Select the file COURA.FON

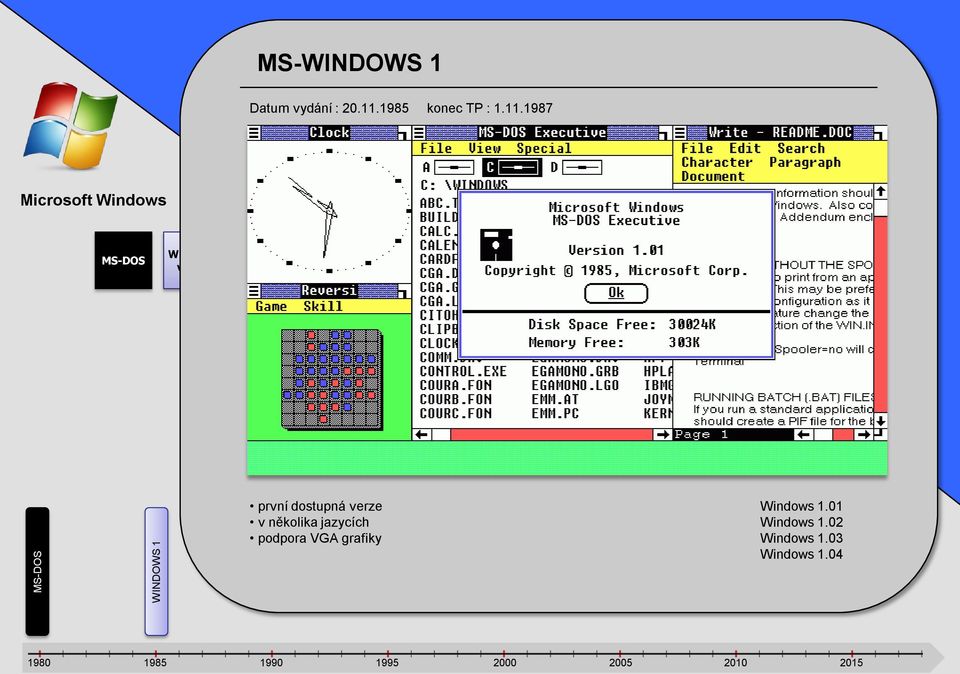(x=456, y=386)
